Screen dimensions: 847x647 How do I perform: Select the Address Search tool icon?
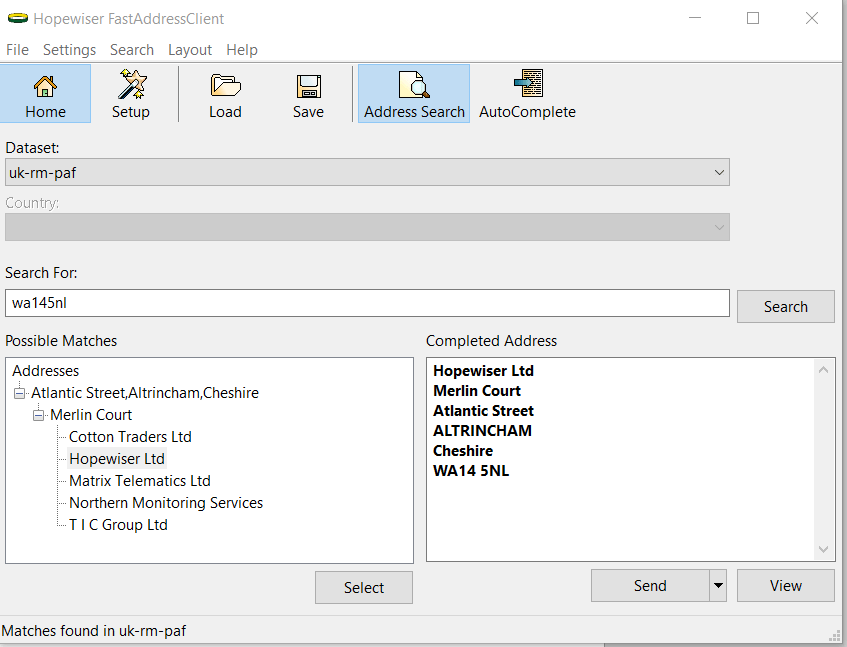click(414, 94)
